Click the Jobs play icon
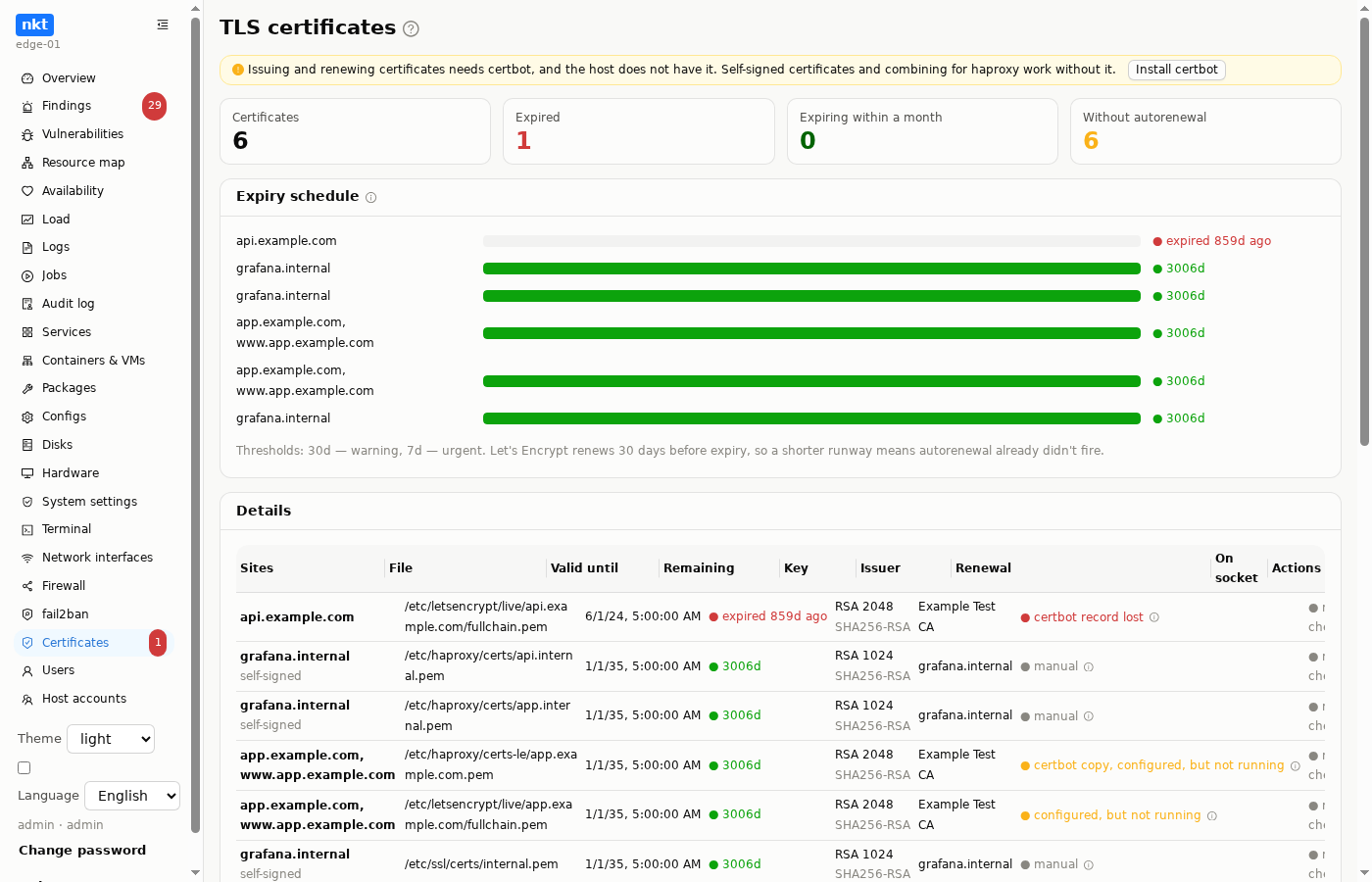Image resolution: width=1372 pixels, height=882 pixels. tap(27, 275)
